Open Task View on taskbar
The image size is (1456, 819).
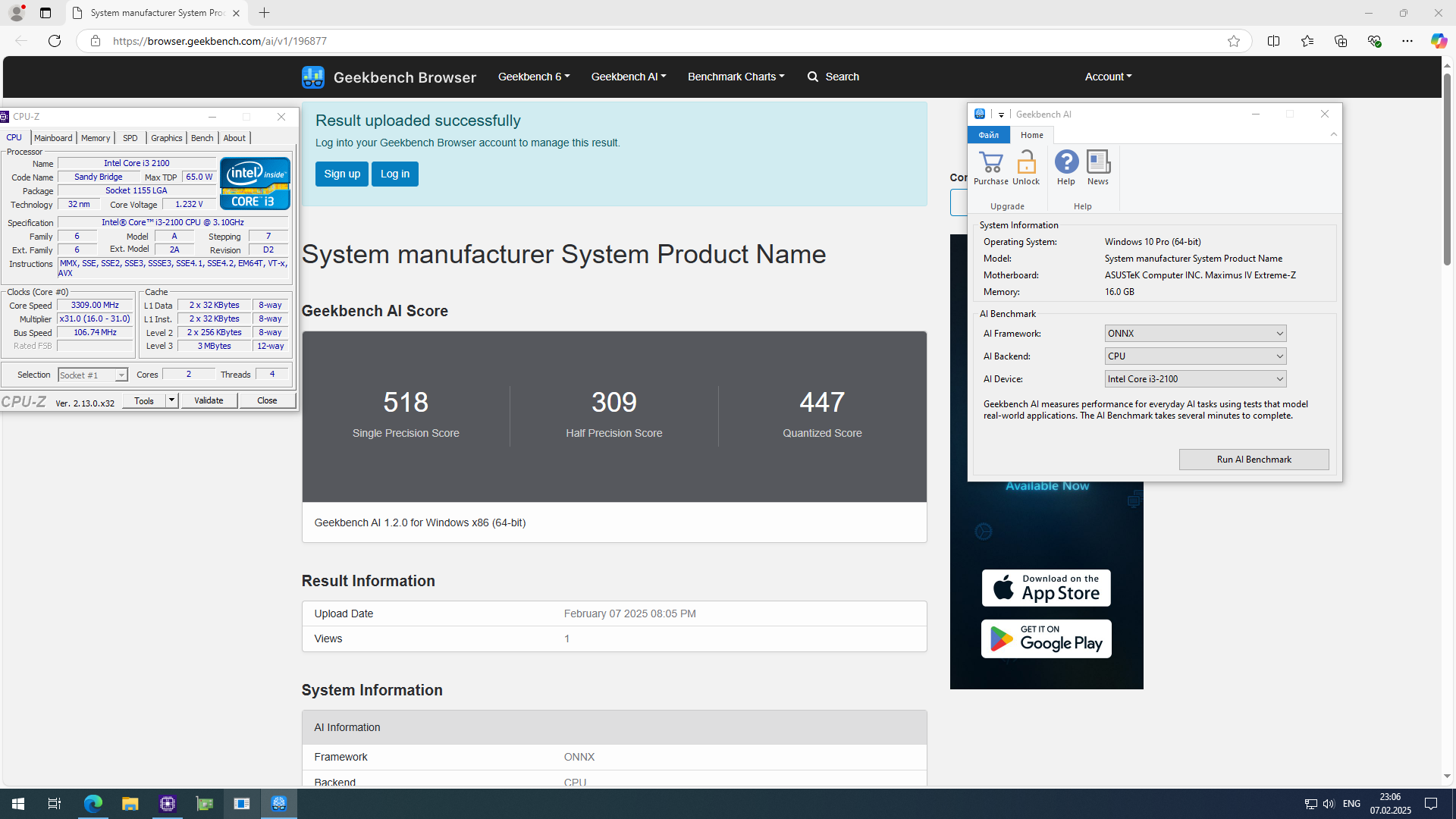click(55, 804)
